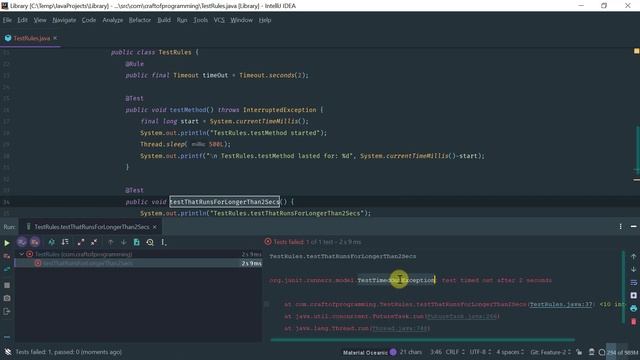The width and height of the screenshot is (640, 360).
Task: Open UTF-8 file encoding dropdown
Action: point(480,352)
